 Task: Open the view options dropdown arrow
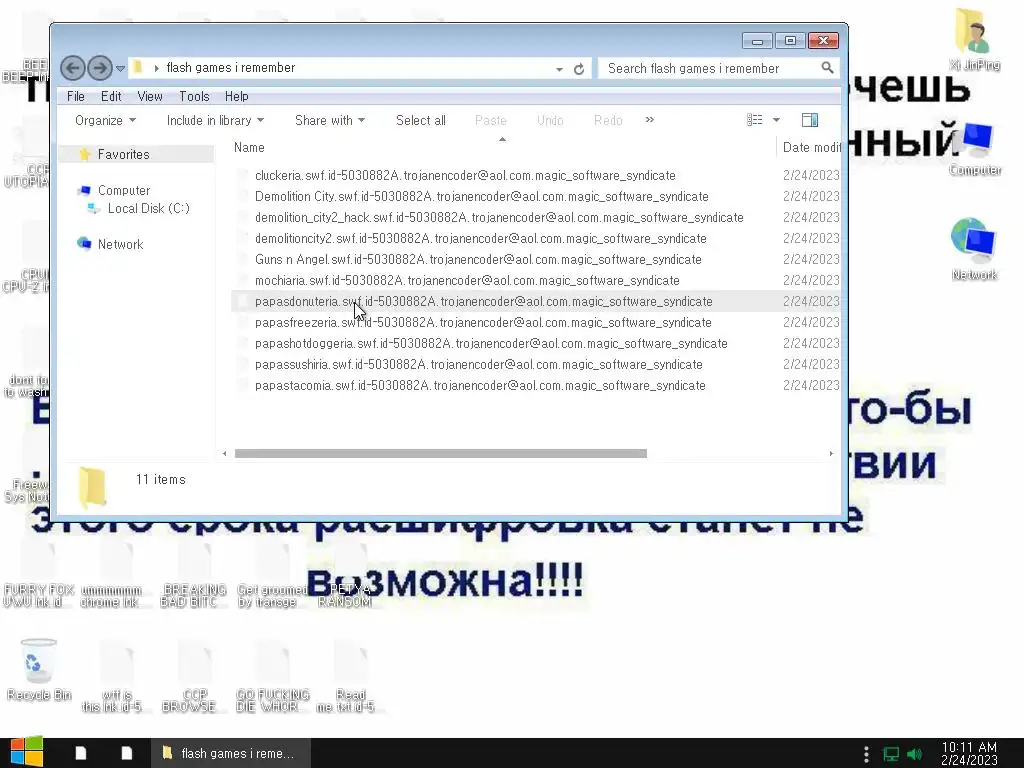click(x=776, y=120)
